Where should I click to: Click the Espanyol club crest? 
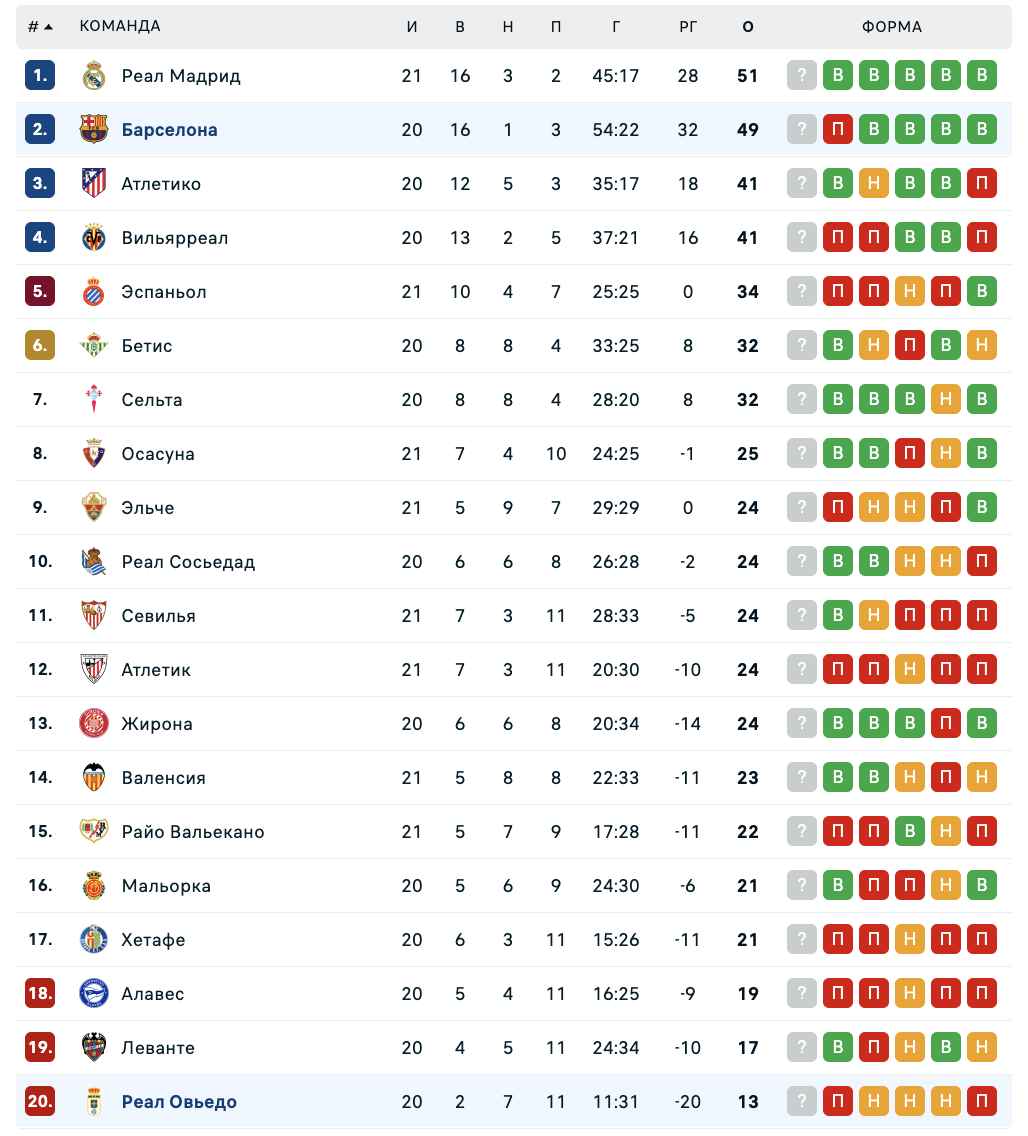pos(94,292)
